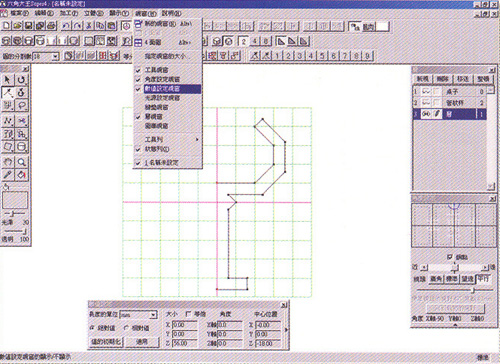Select the 相對值 radio button
Image resolution: width=500 pixels, height=364 pixels.
pos(126,328)
